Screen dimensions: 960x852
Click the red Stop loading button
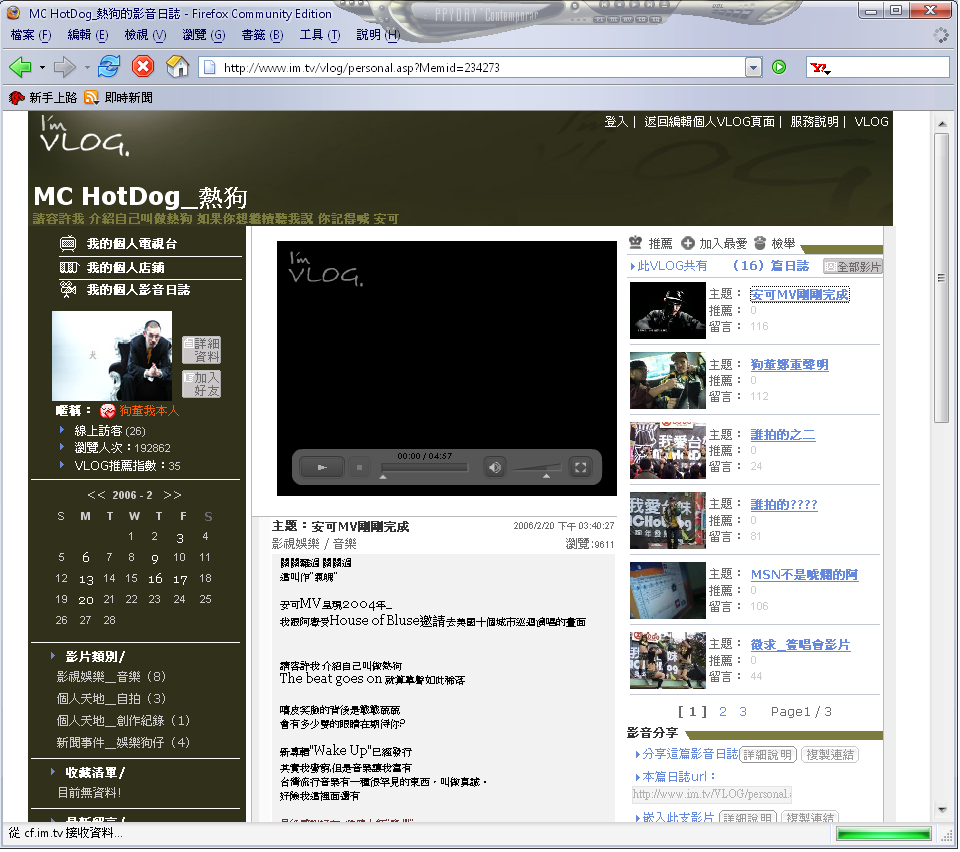click(143, 67)
